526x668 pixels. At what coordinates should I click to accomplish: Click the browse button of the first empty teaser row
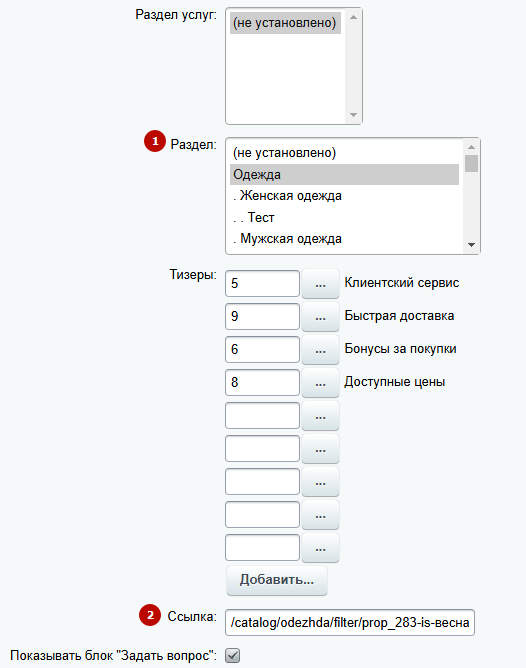pos(320,416)
